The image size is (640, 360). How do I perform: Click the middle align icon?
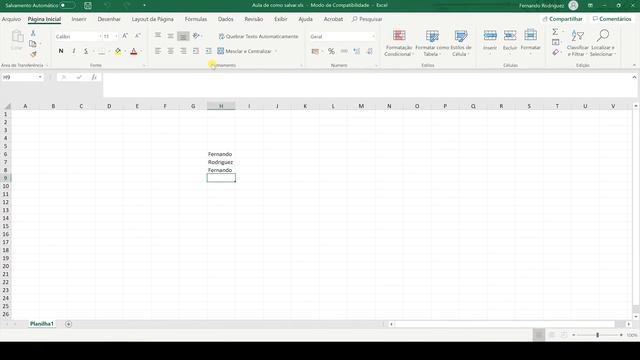[171, 36]
